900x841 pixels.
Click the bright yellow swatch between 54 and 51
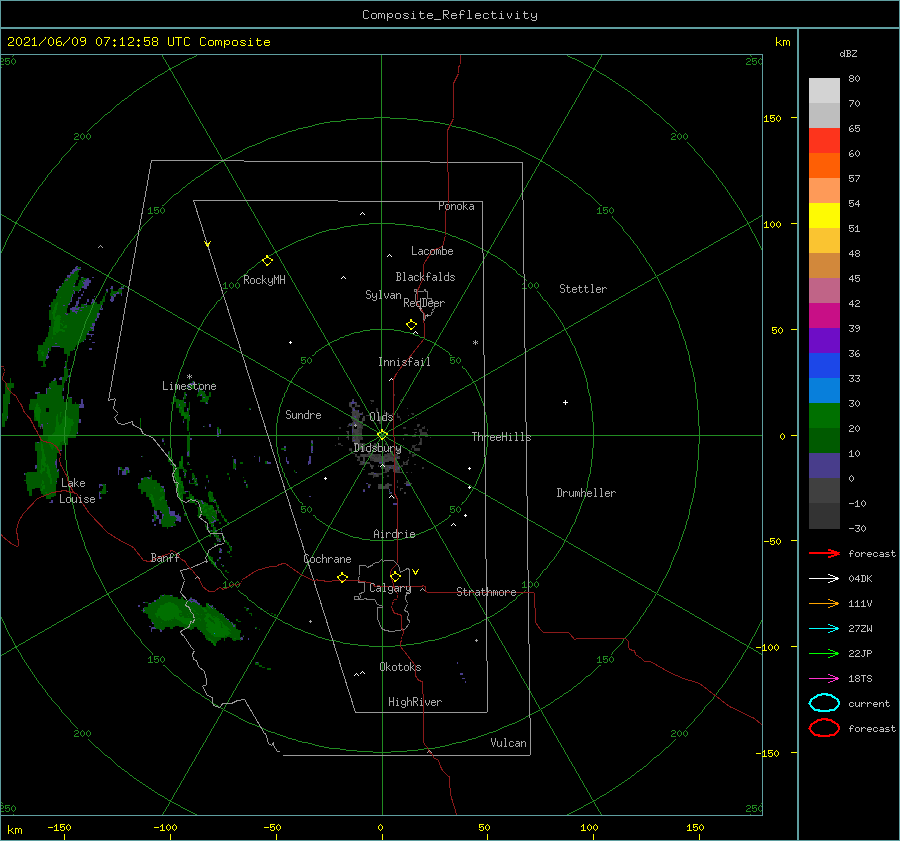[824, 216]
